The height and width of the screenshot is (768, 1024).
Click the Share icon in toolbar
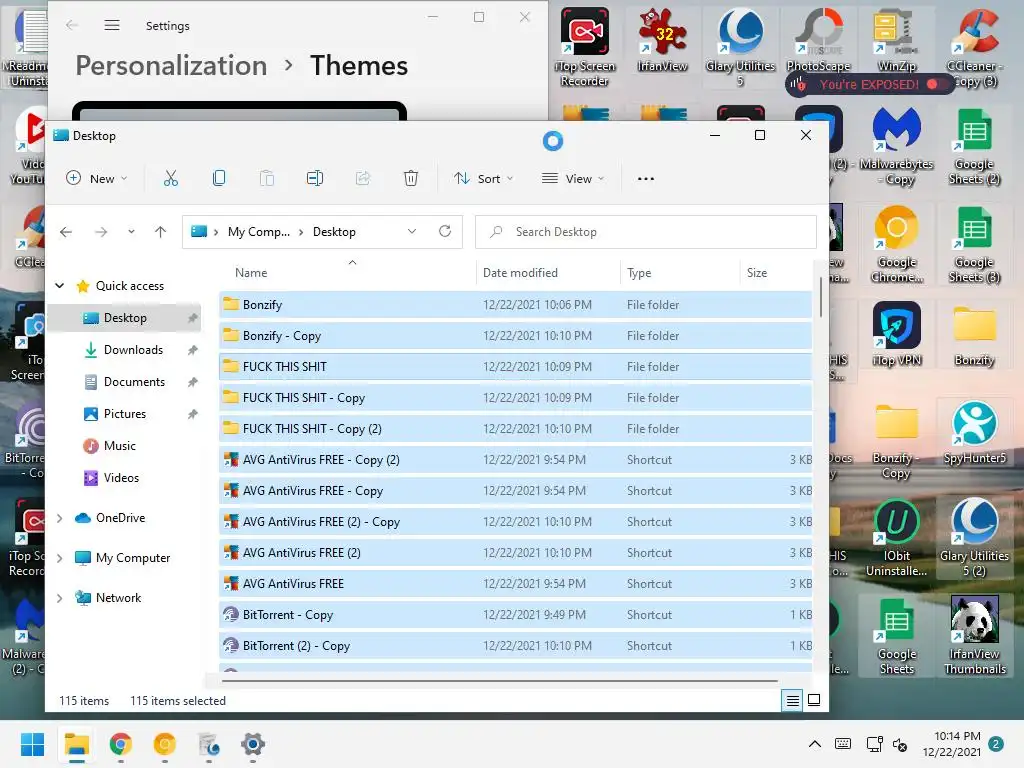pyautogui.click(x=363, y=178)
